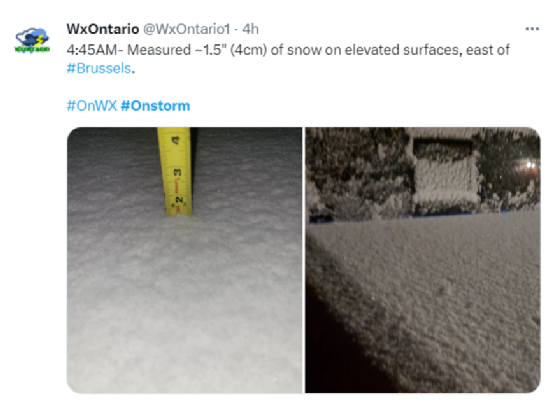Open the tweet's three-dot more options menu
This screenshot has height=409, width=553.
532,29
